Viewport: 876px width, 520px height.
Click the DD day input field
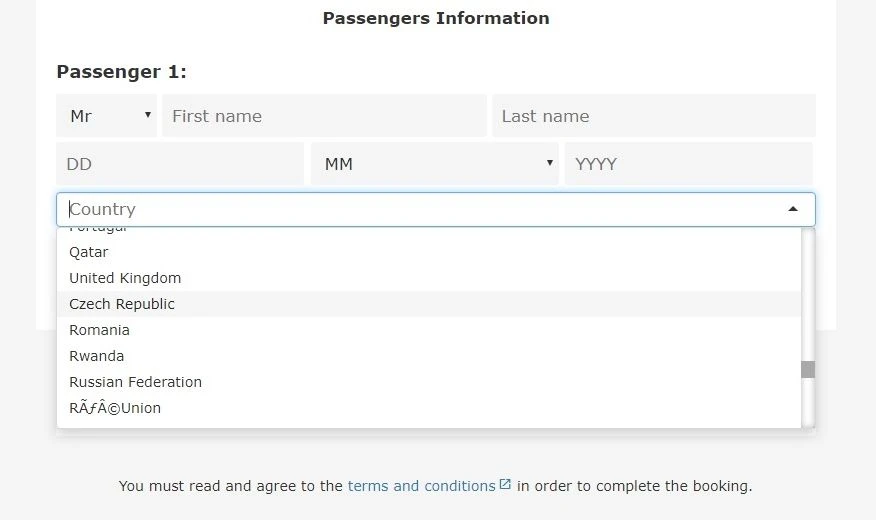tap(180, 164)
